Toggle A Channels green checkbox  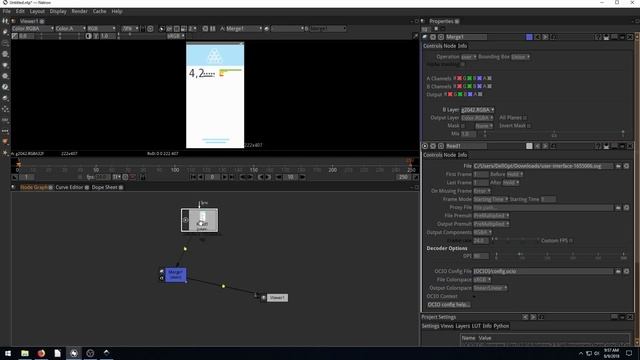[x=469, y=78]
